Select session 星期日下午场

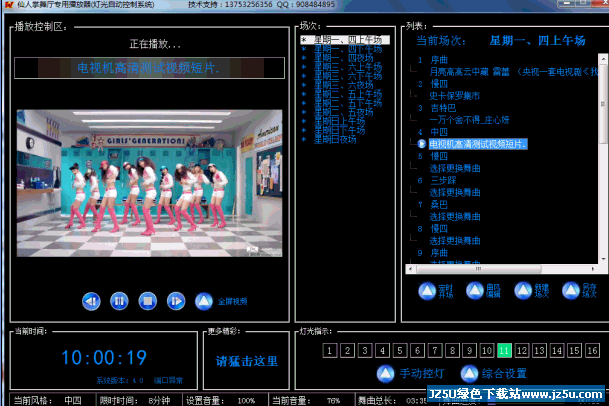(x=339, y=131)
